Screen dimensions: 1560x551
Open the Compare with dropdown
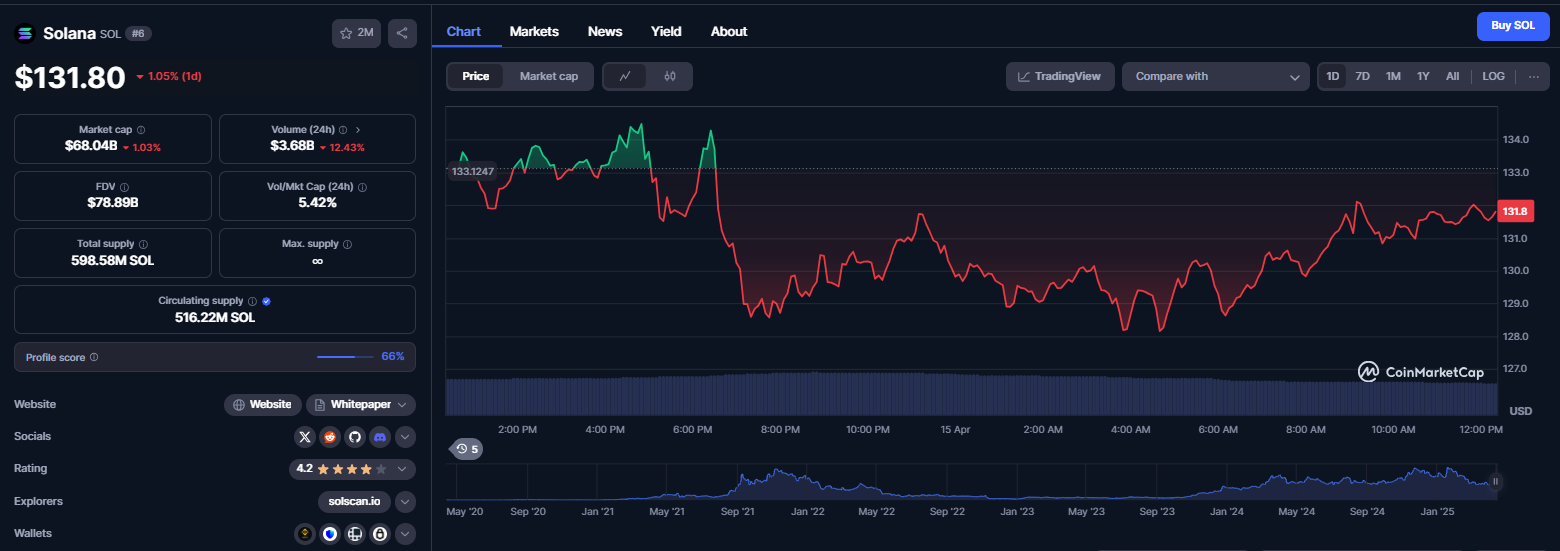pos(1216,76)
